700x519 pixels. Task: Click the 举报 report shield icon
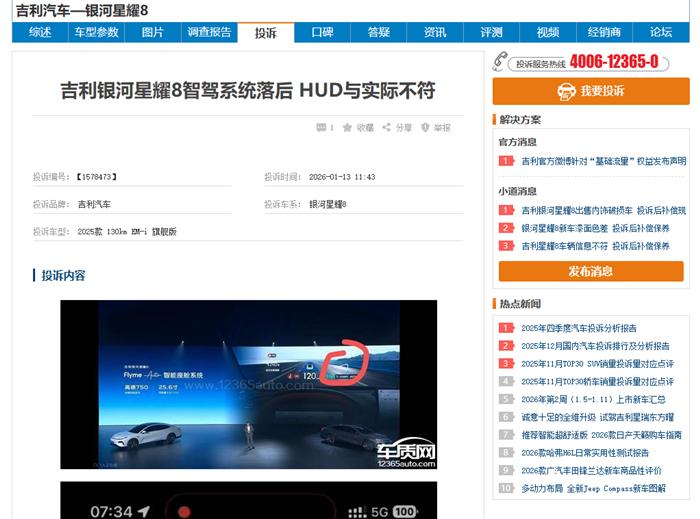[425, 128]
